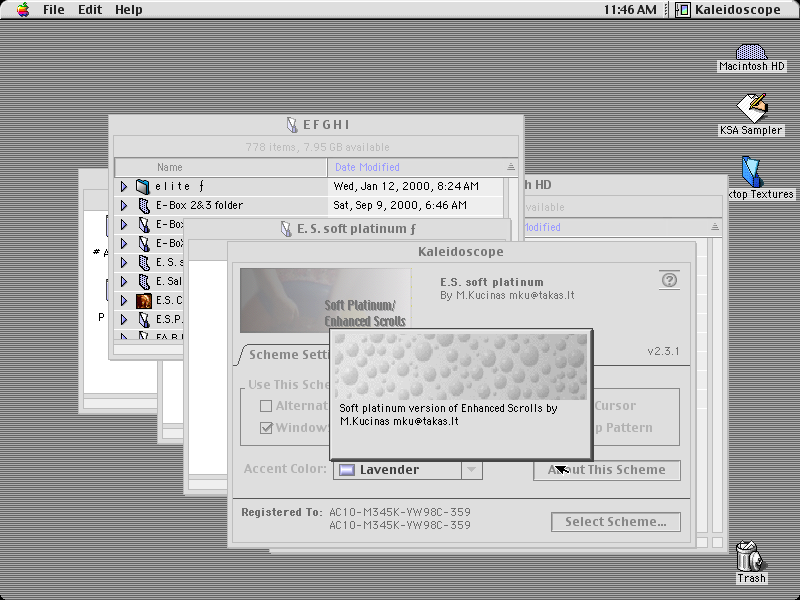Select the elite ƒ folder icon
Screen dimensions: 800x600
click(x=143, y=186)
